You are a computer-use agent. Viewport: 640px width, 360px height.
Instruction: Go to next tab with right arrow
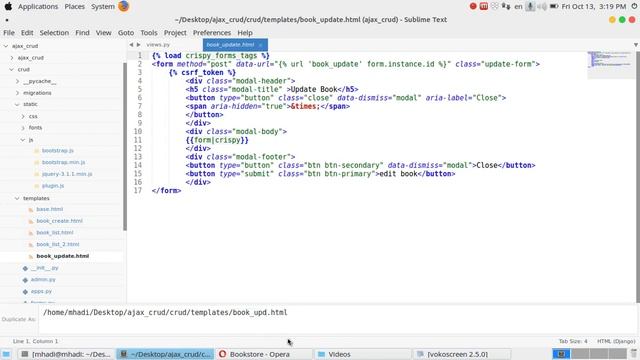(139, 44)
